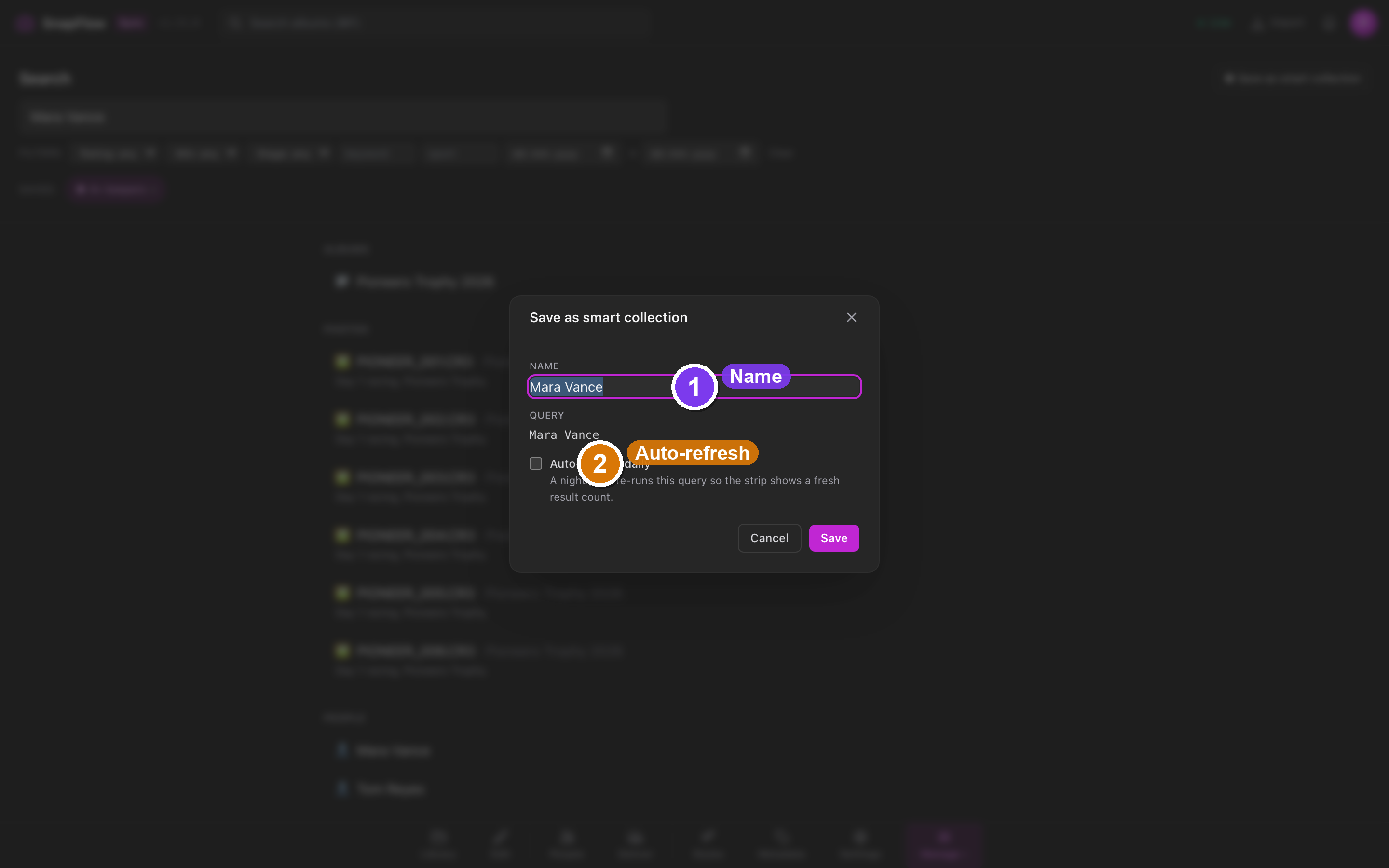Cancel saving the smart collection
Screen dimensions: 1389x868
pyautogui.click(x=769, y=538)
